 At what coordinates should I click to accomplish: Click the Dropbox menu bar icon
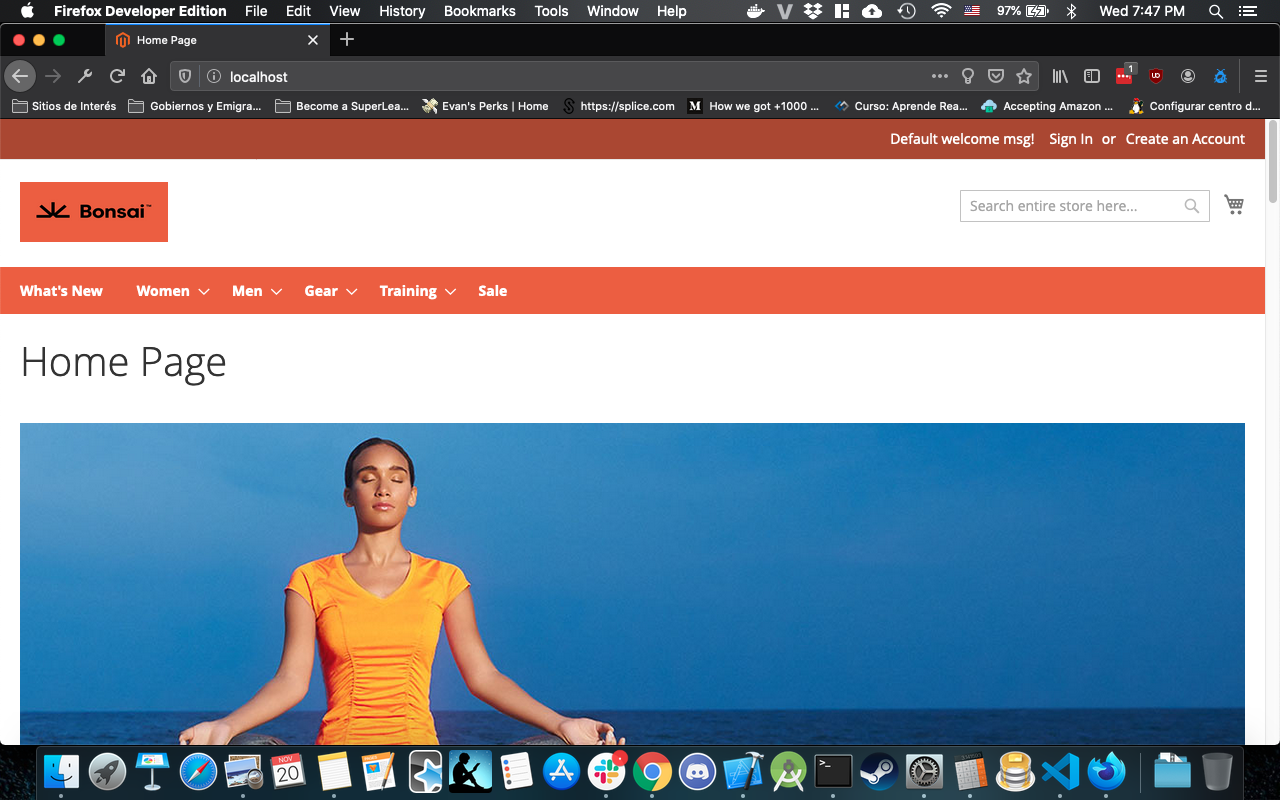point(813,11)
